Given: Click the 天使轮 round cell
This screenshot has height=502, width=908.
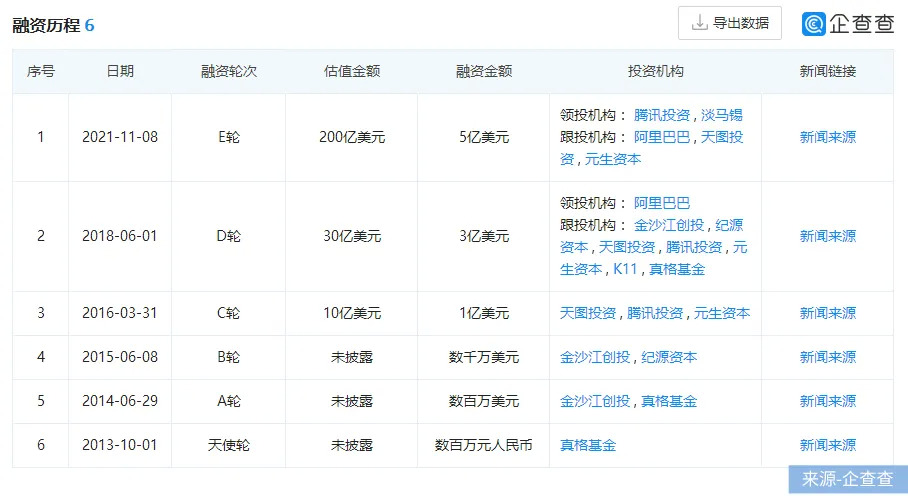Looking at the screenshot, I should point(229,445).
